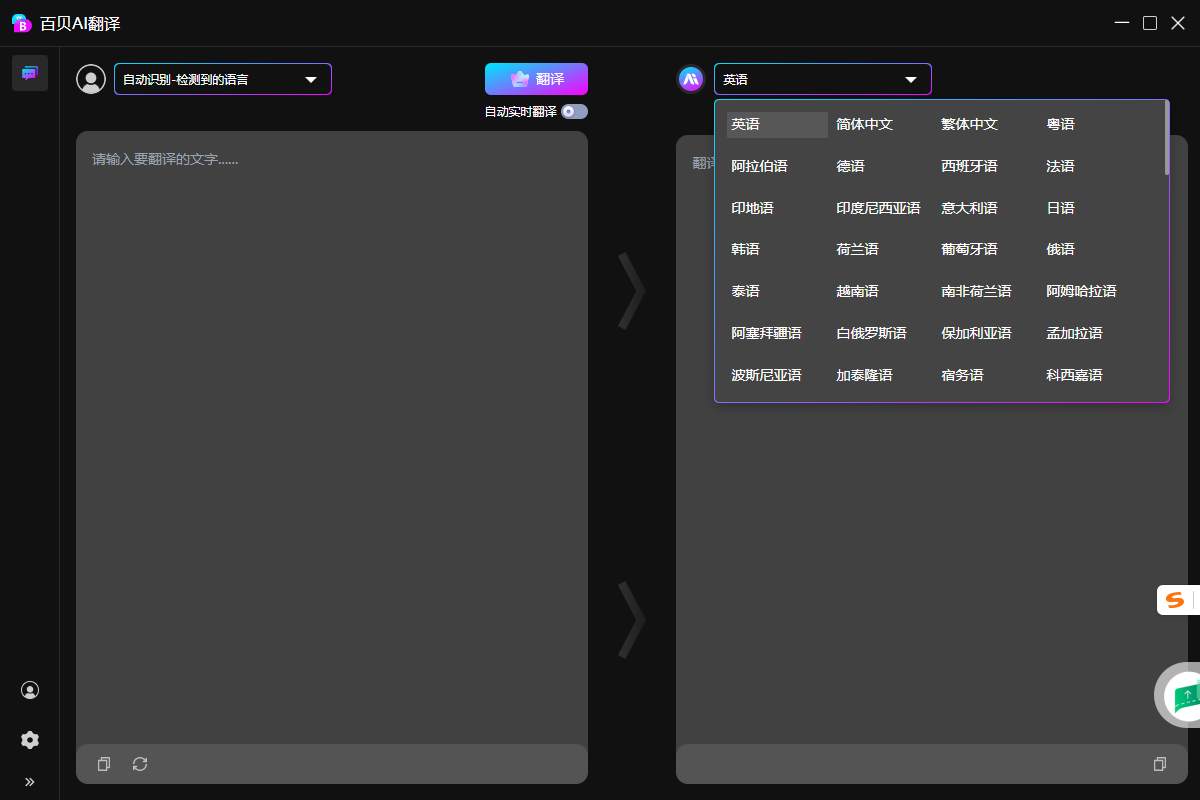Viewport: 1200px width, 800px height.
Task: Pick 葡萄牙语 in the language list
Action: pos(970,249)
